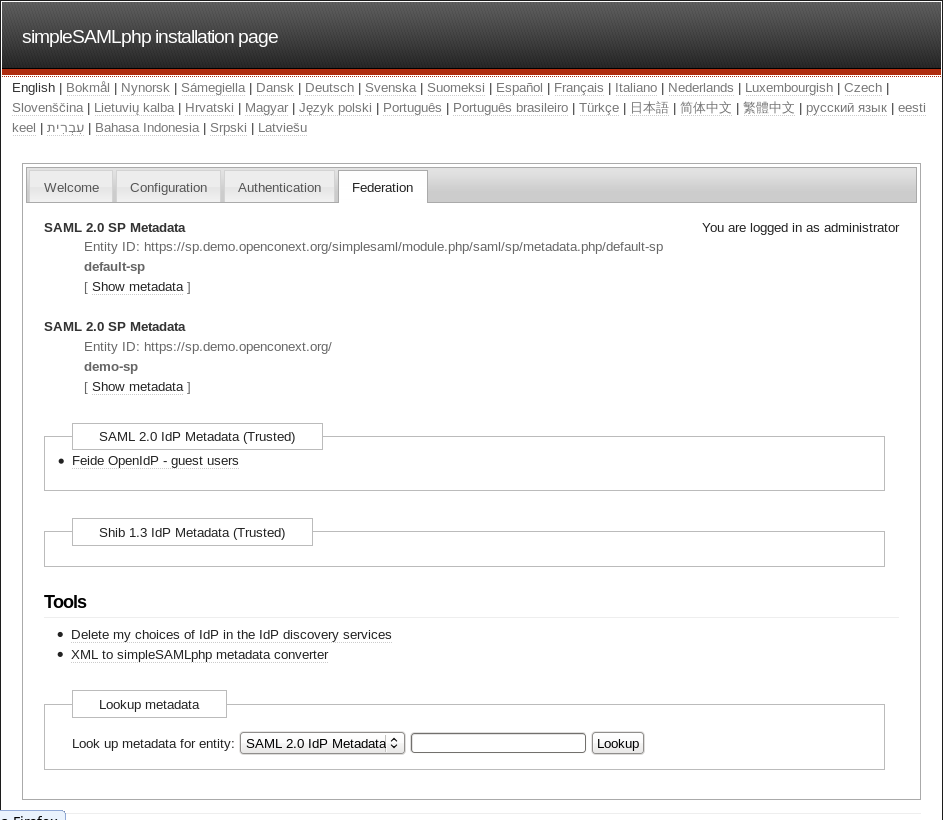Click the 'You are logged in as administrator' text
Screen dimensions: 943x820
800,227
